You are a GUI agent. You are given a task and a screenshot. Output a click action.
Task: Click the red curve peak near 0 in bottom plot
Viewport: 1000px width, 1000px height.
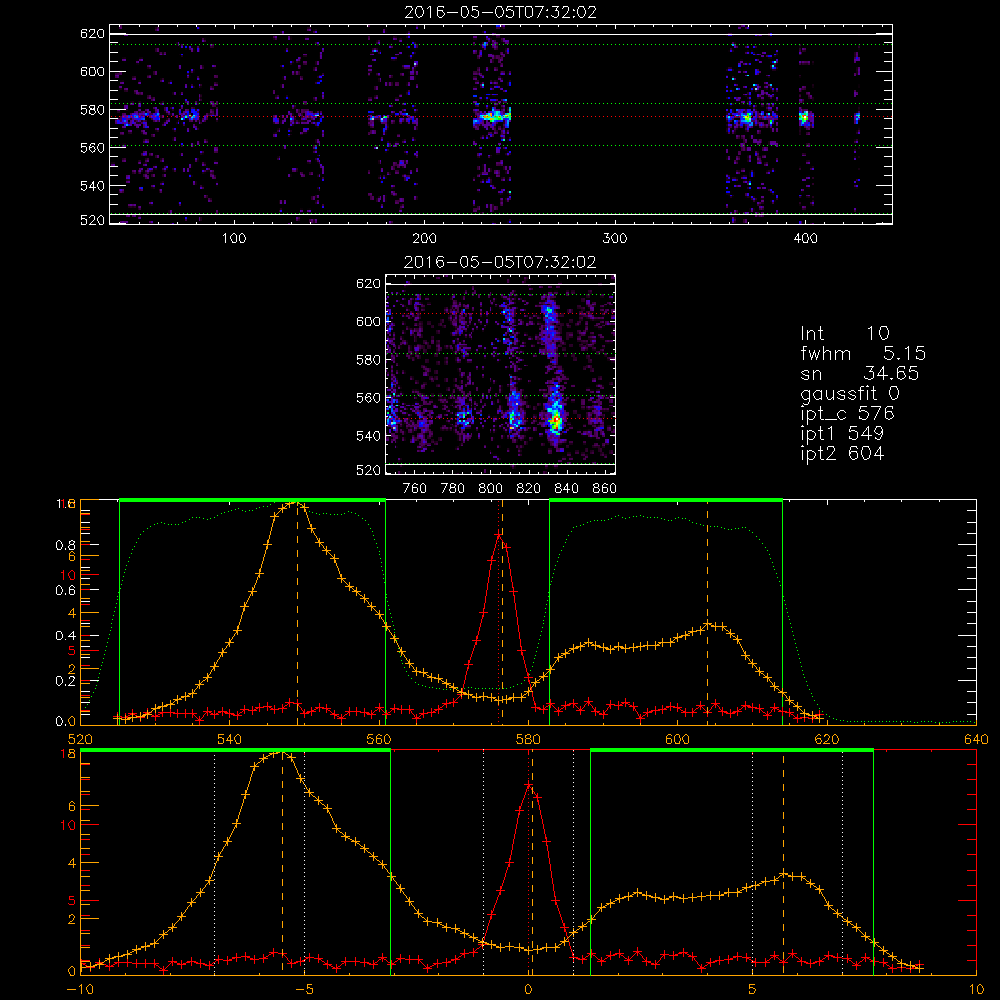click(529, 784)
